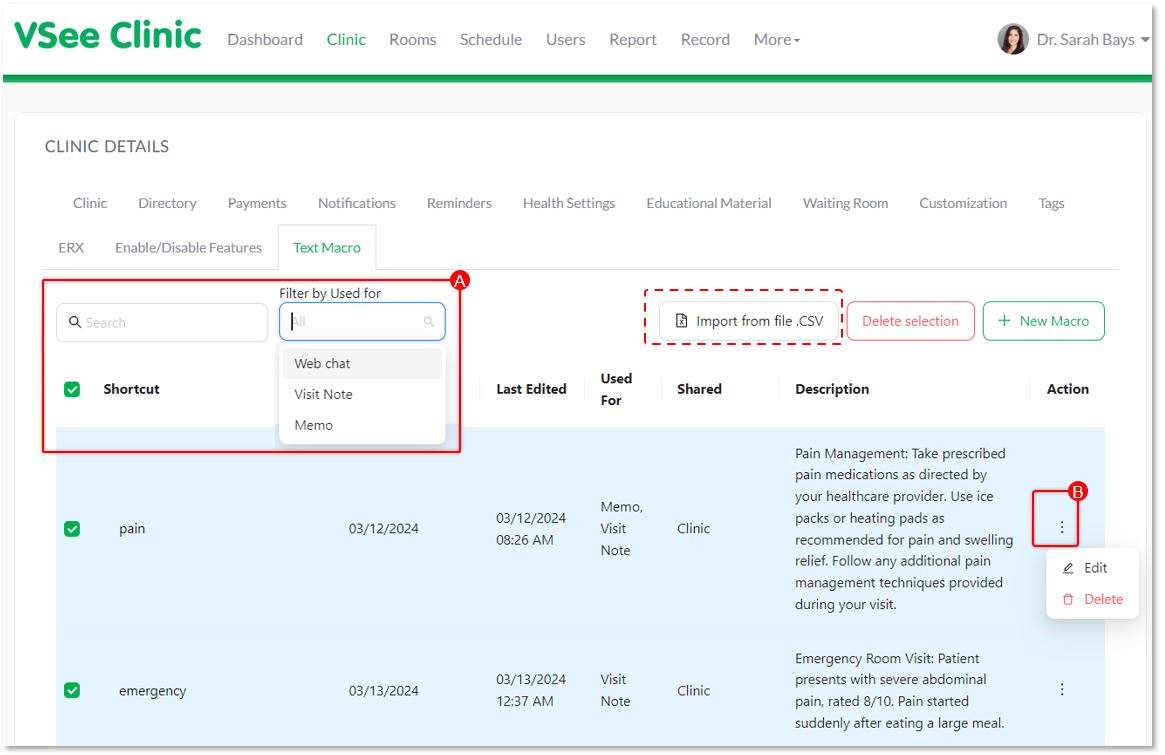The height and width of the screenshot is (755, 1165).
Task: Open Rooms in top navigation
Action: point(412,39)
